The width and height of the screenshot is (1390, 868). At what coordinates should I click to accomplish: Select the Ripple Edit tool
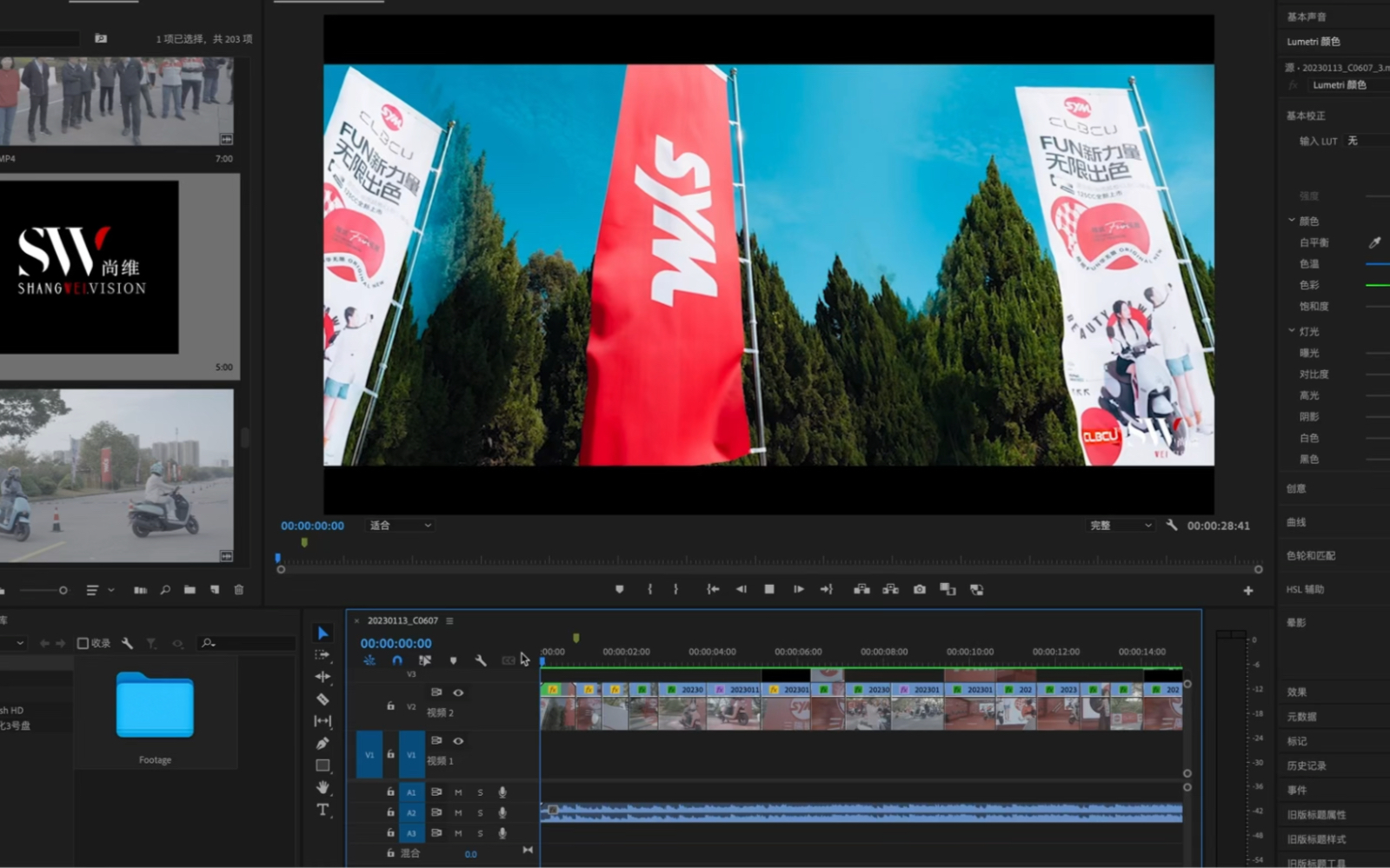pos(323,677)
